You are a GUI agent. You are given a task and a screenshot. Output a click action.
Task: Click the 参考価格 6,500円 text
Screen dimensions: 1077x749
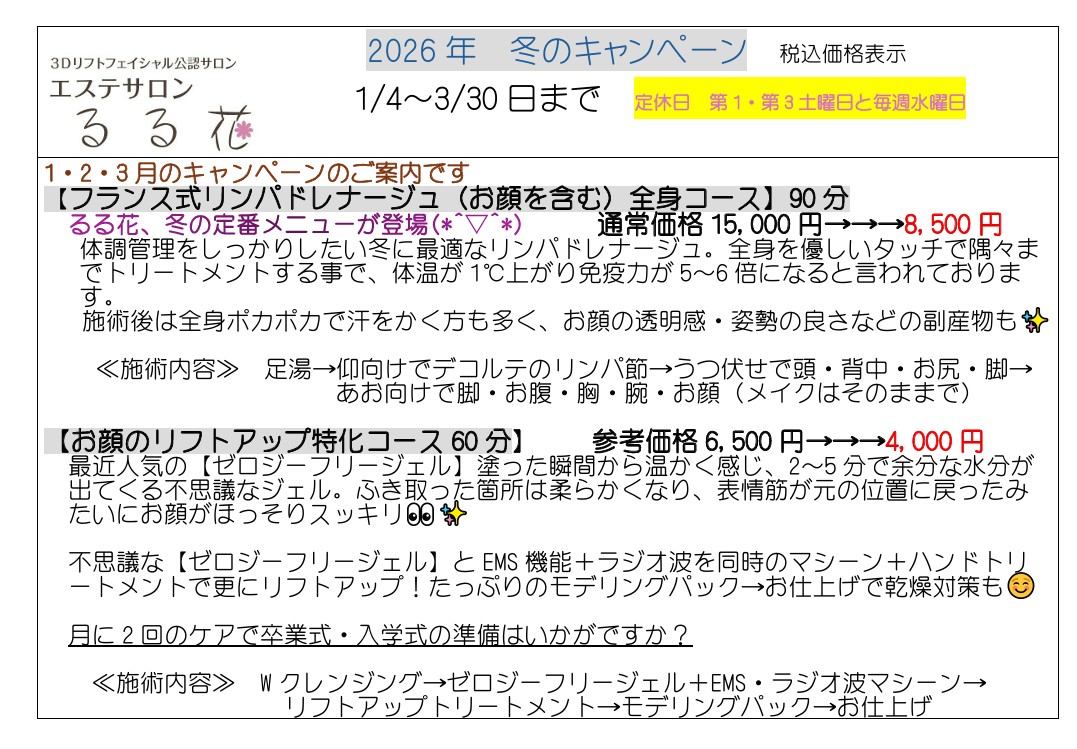tap(697, 441)
